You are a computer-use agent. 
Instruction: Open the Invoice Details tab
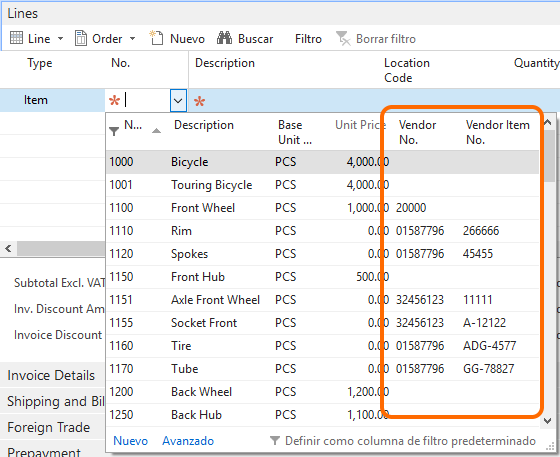pos(51,375)
